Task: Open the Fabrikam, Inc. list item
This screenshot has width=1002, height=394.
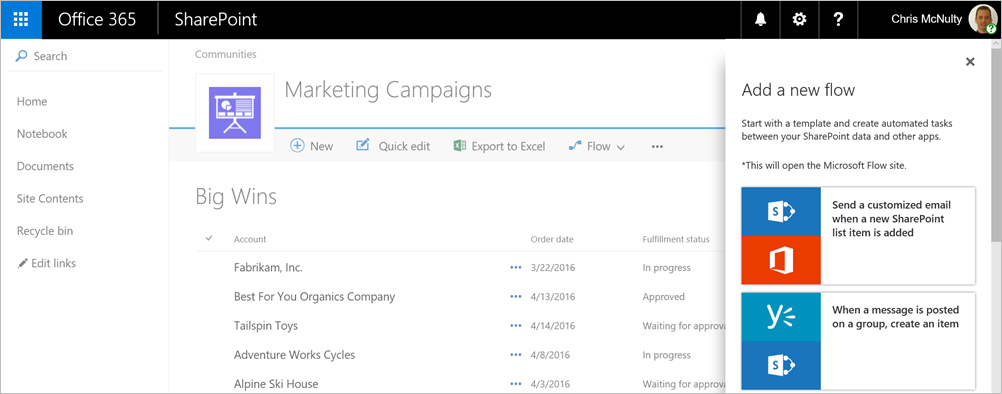Action: 268,268
